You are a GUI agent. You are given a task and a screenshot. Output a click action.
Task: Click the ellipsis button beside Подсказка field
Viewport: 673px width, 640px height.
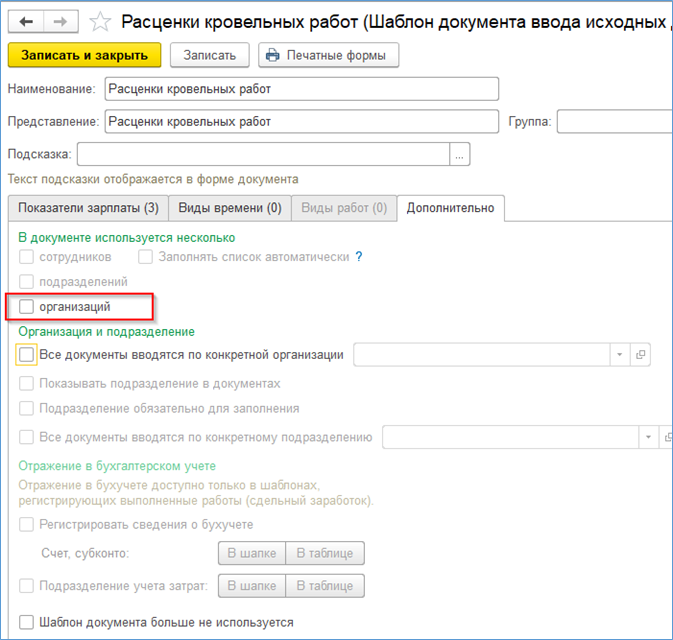pyautogui.click(x=460, y=155)
